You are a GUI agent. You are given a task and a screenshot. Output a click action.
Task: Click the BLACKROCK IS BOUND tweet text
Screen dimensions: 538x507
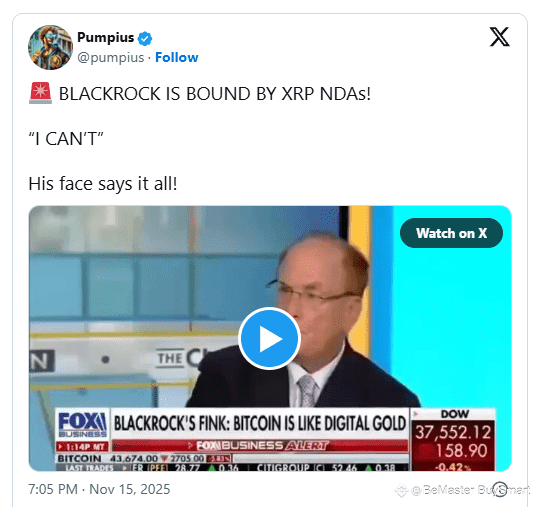[x=215, y=94]
